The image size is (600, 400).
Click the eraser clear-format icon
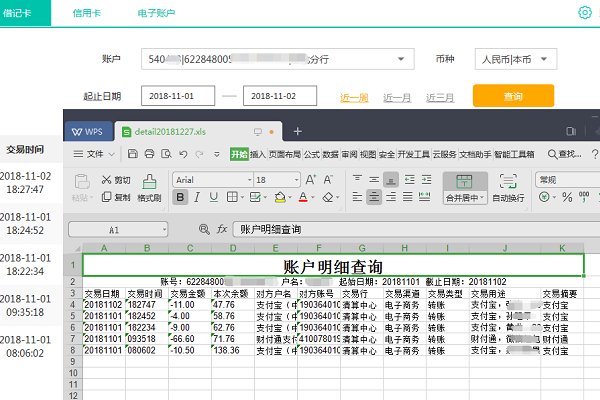[328, 197]
